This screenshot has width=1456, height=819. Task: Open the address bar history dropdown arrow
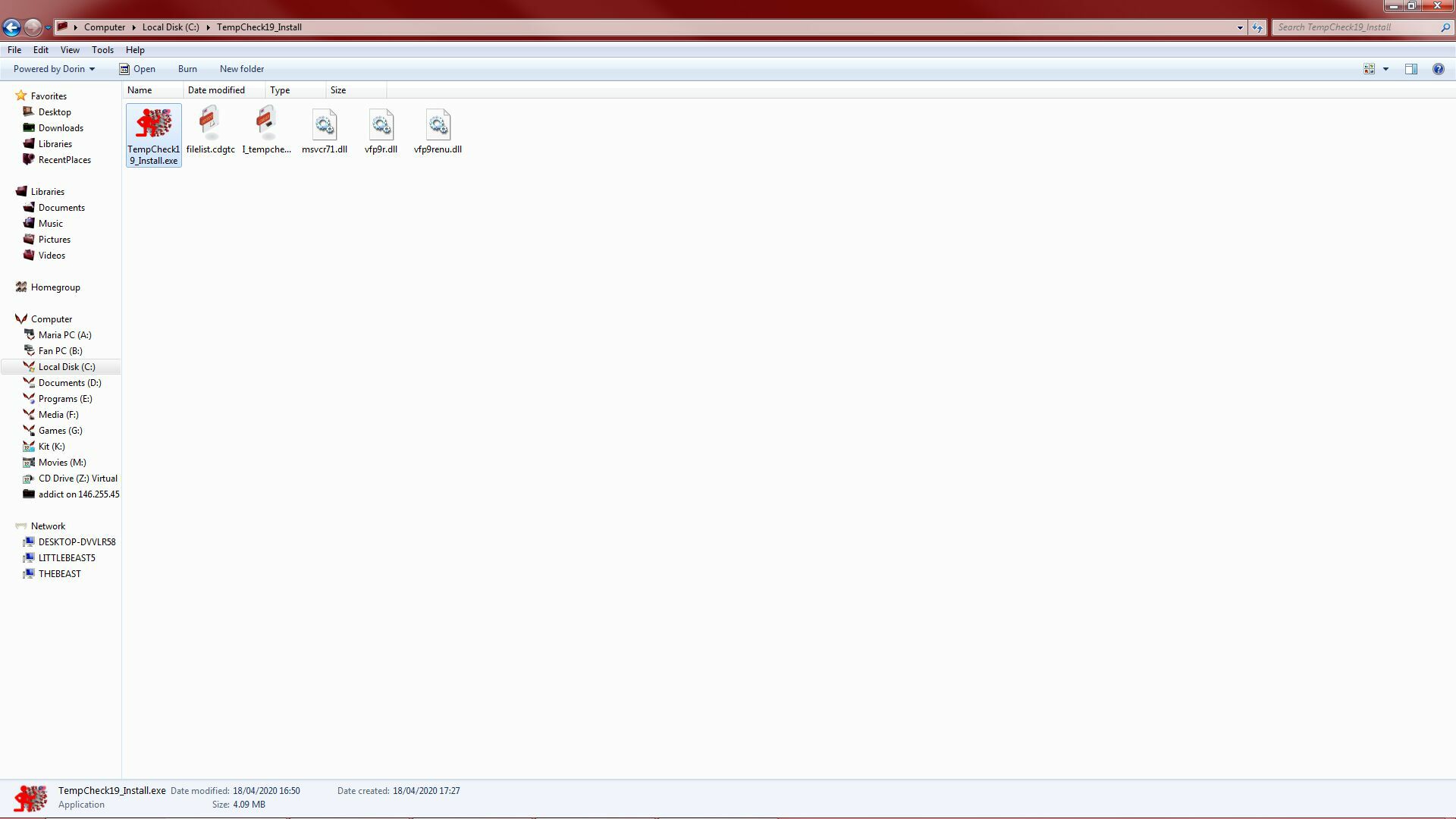tap(1240, 27)
